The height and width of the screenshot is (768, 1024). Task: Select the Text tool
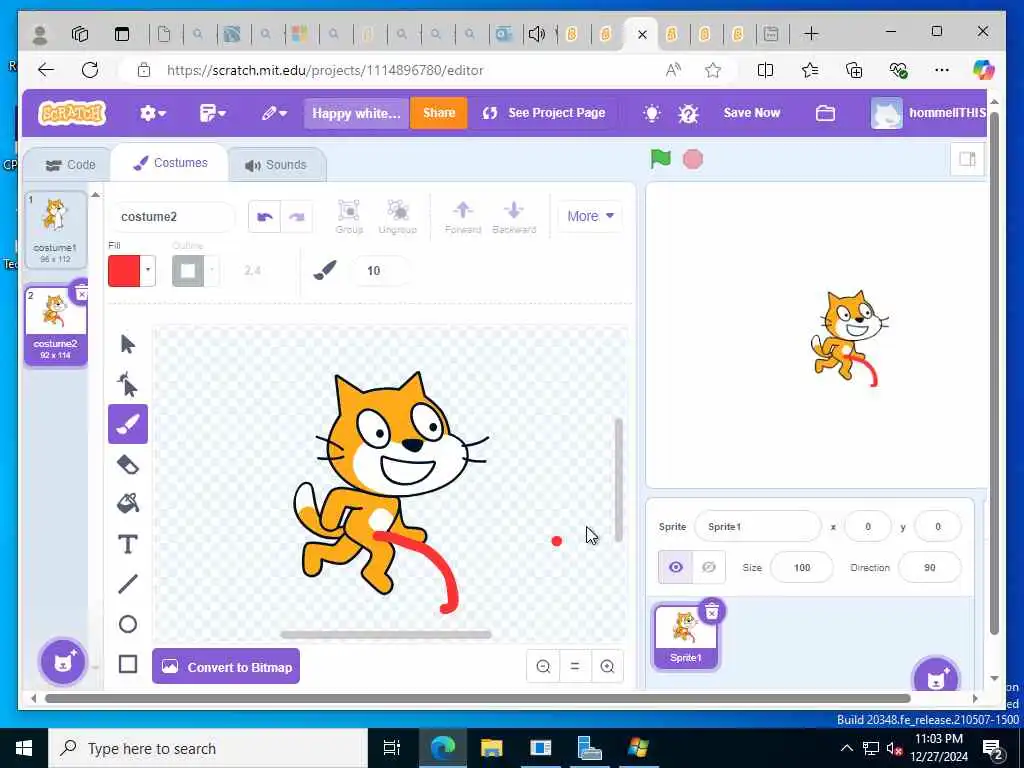click(x=127, y=544)
